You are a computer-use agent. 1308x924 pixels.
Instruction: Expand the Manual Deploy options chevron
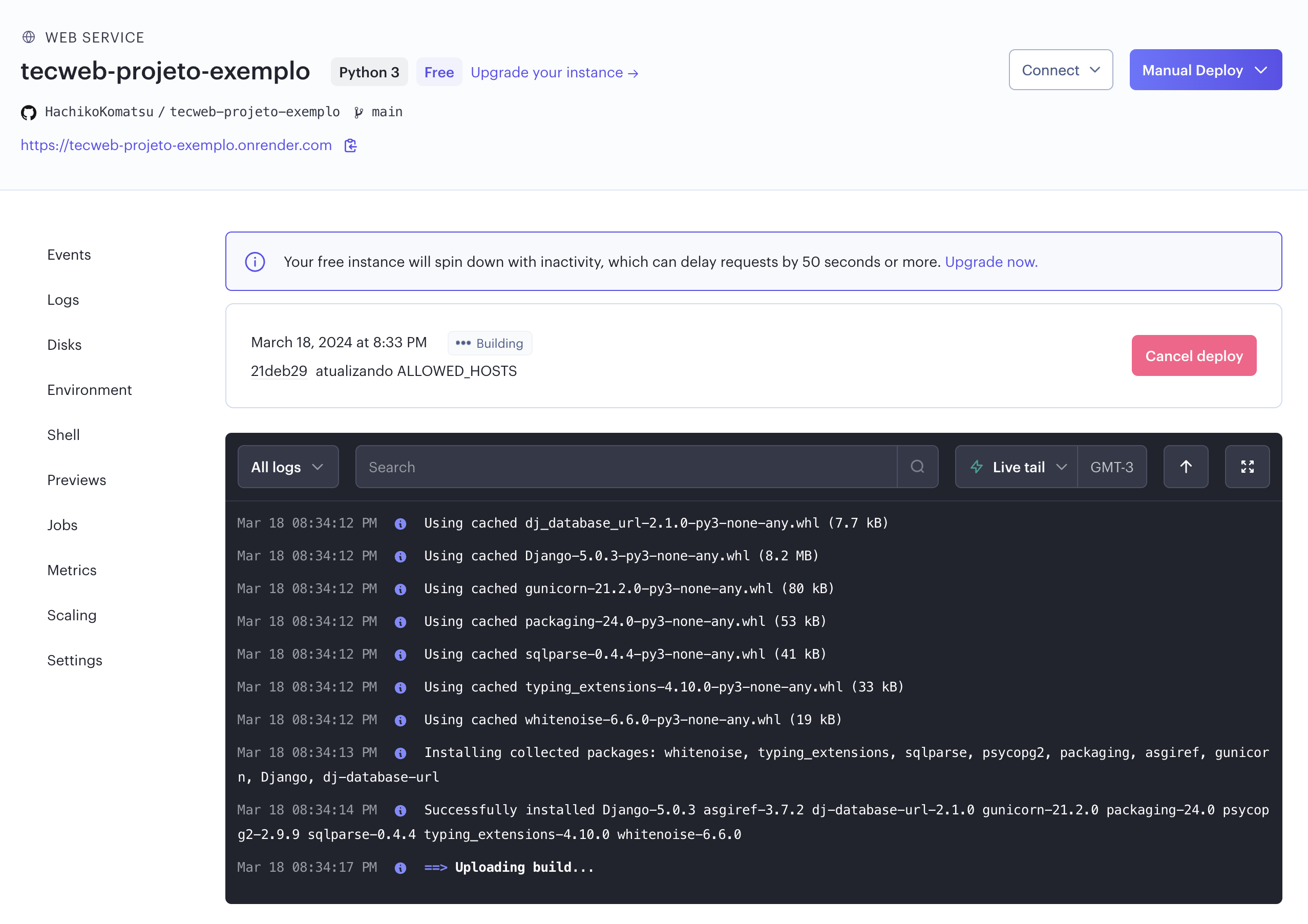(x=1261, y=70)
